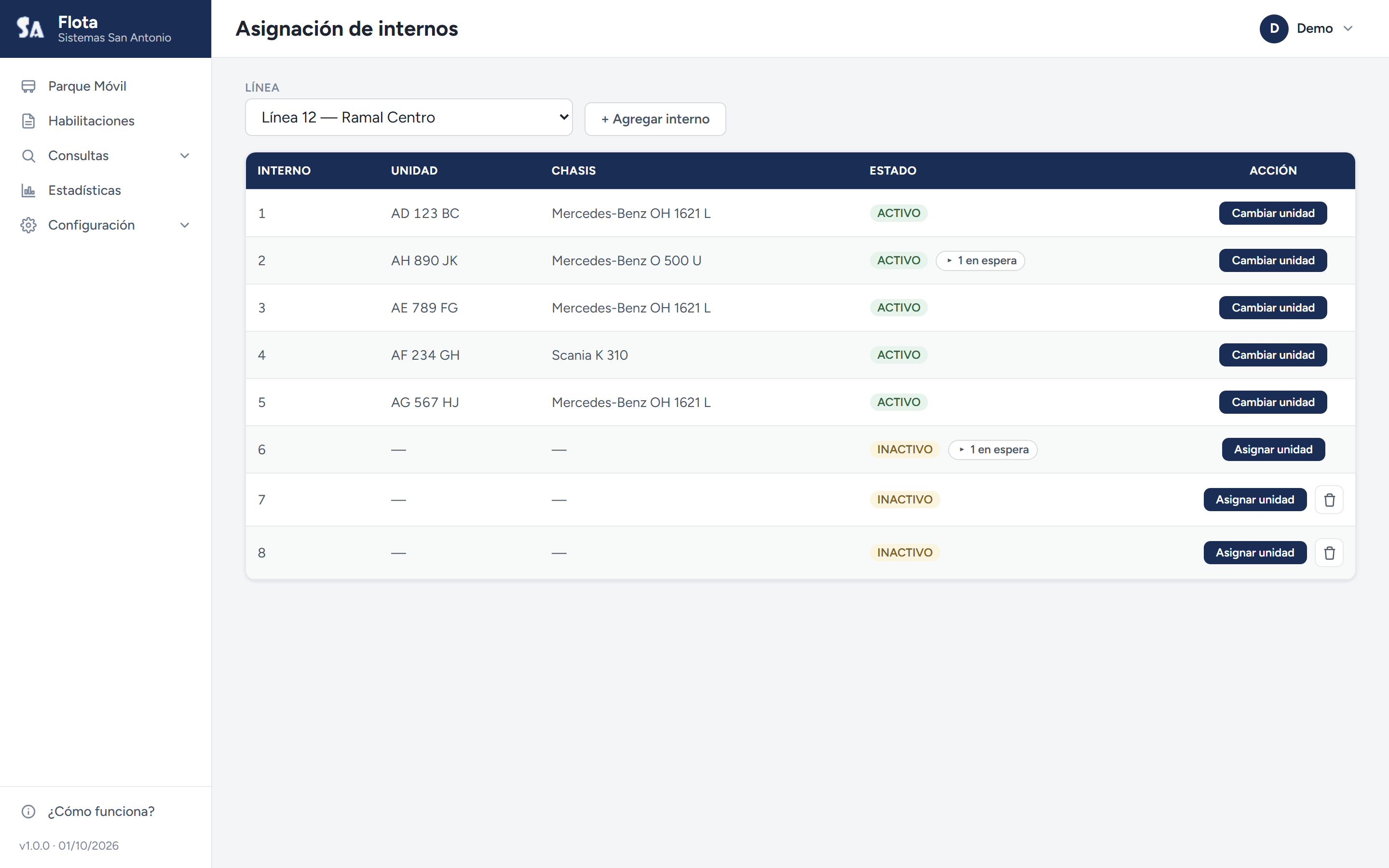This screenshot has width=1389, height=868.
Task: Click version text v1.0.0 · 01/10/2026
Action: point(69,846)
